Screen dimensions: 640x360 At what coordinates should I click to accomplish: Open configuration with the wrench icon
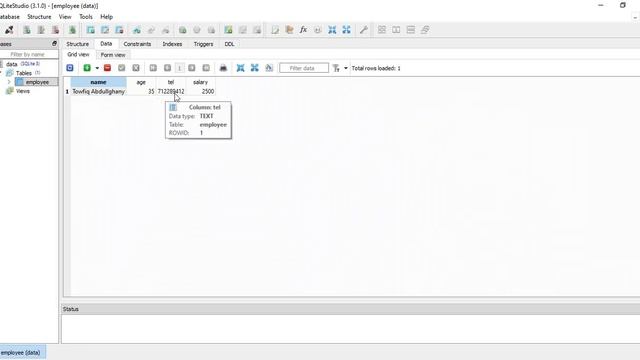[364, 30]
